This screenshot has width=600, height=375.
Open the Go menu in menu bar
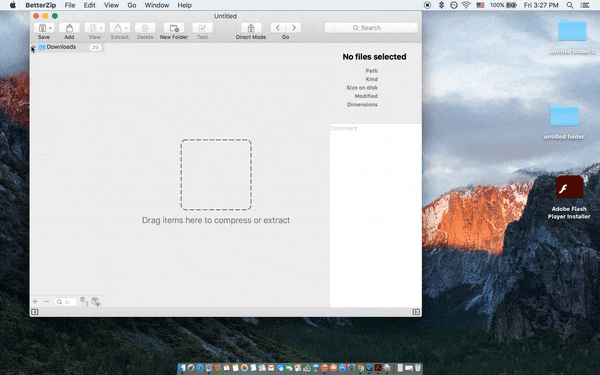pyautogui.click(x=132, y=5)
